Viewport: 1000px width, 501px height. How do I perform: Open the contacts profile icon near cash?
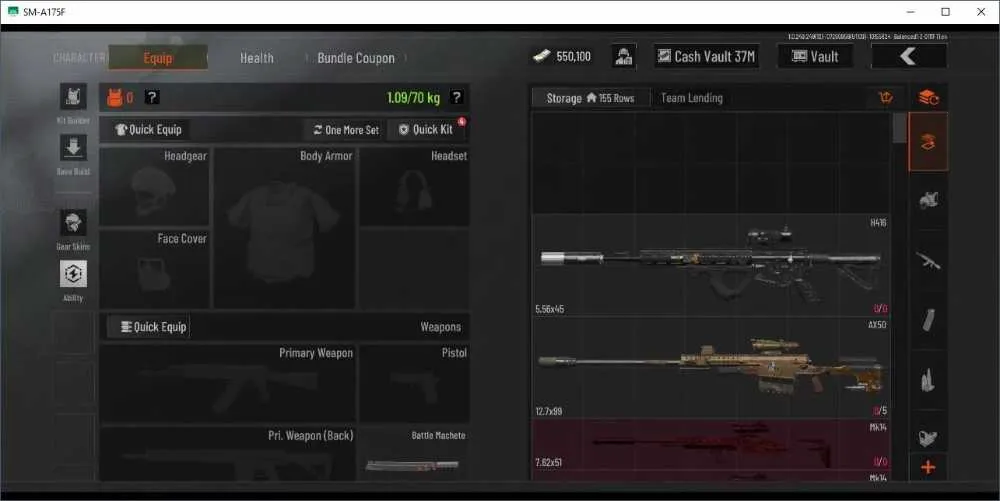(624, 56)
